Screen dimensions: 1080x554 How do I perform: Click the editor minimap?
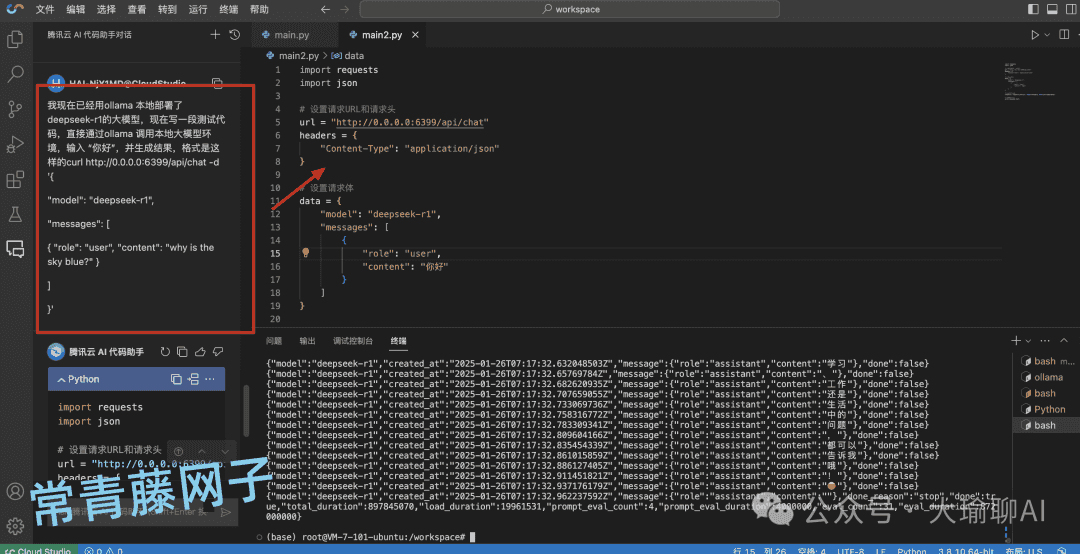(1030, 83)
